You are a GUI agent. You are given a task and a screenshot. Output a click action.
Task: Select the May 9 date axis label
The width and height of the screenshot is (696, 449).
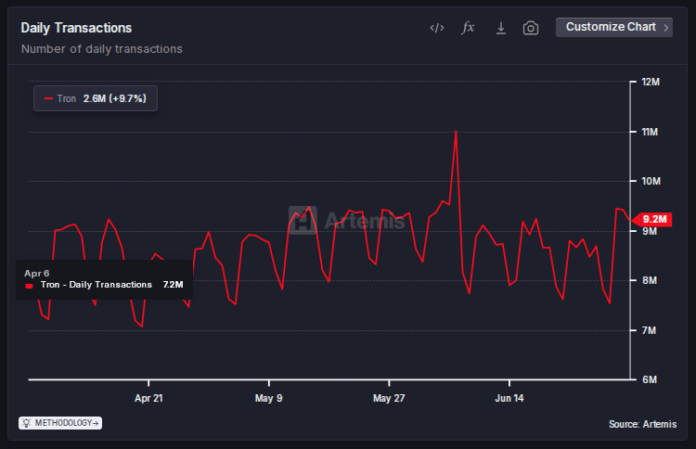(x=268, y=398)
